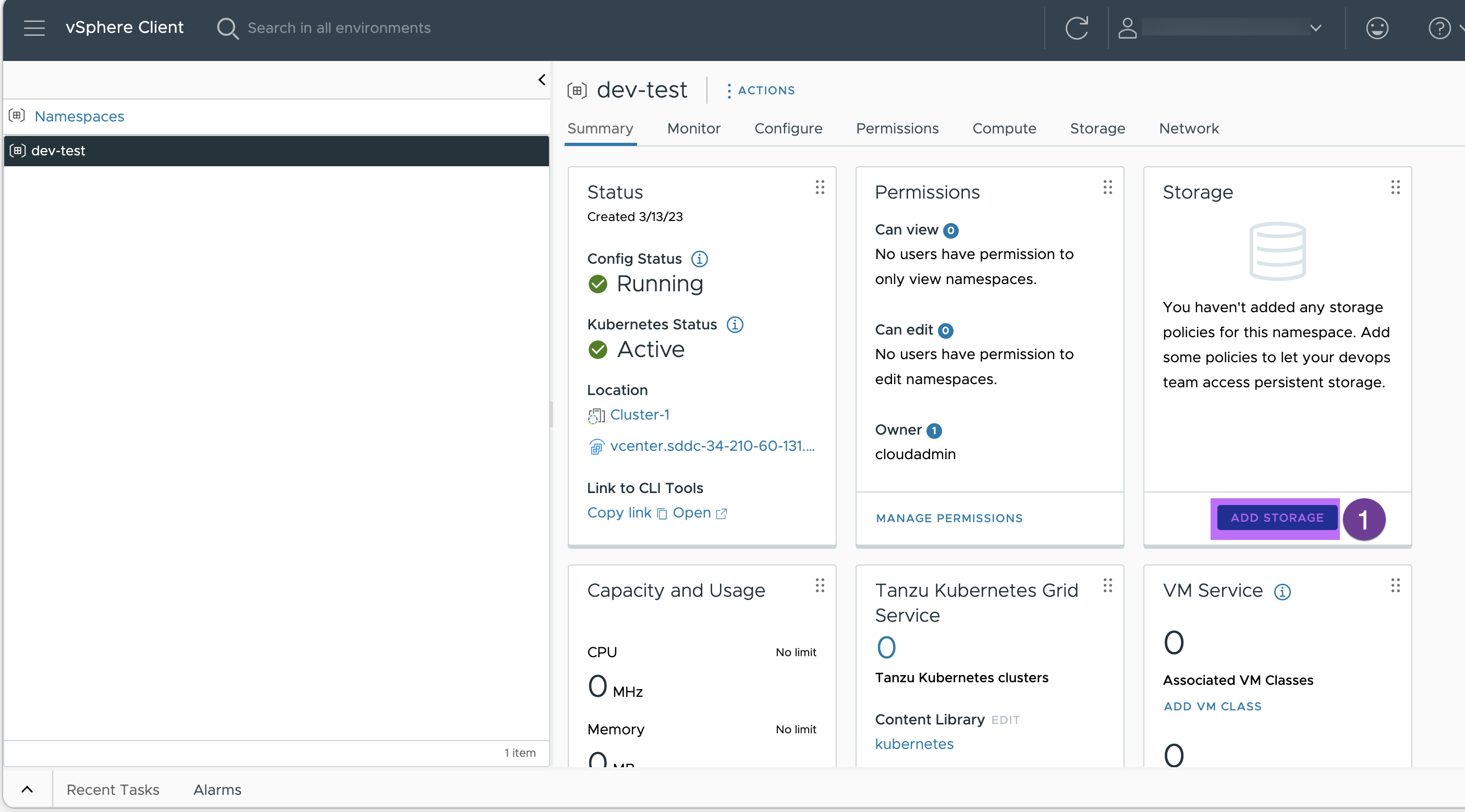The width and height of the screenshot is (1465, 812).
Task: Click the kubernetes content library link
Action: coord(914,744)
